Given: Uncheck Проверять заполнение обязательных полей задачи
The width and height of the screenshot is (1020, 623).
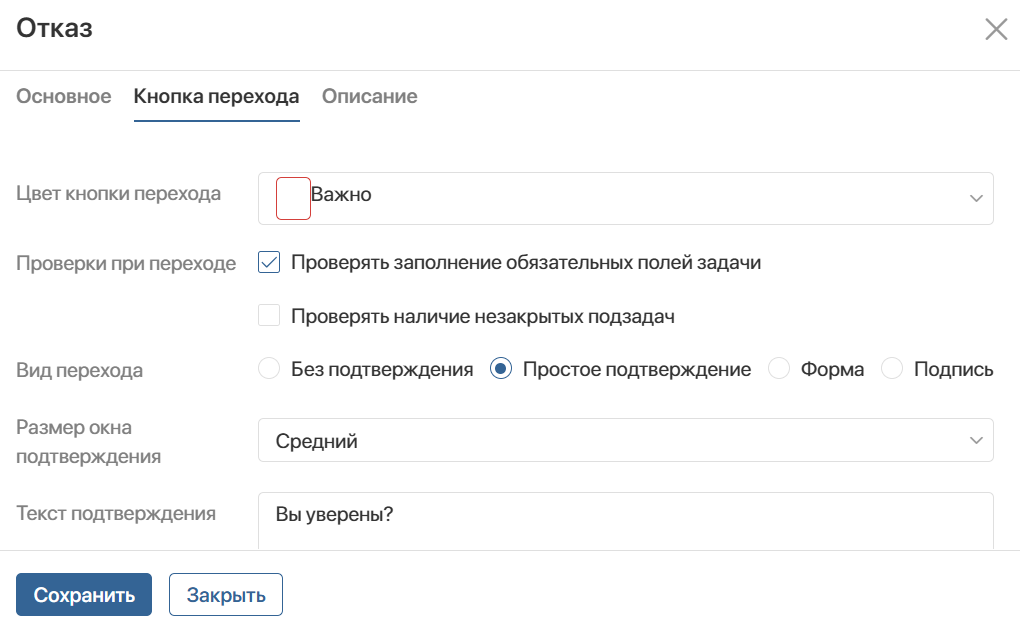Looking at the screenshot, I should click(x=269, y=262).
